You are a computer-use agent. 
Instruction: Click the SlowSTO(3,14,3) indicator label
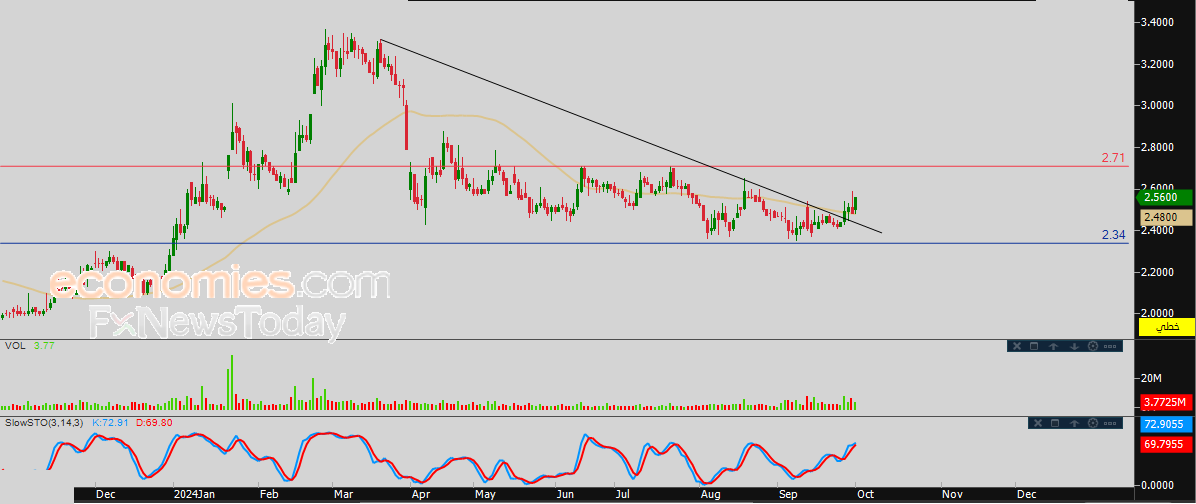tap(45, 422)
